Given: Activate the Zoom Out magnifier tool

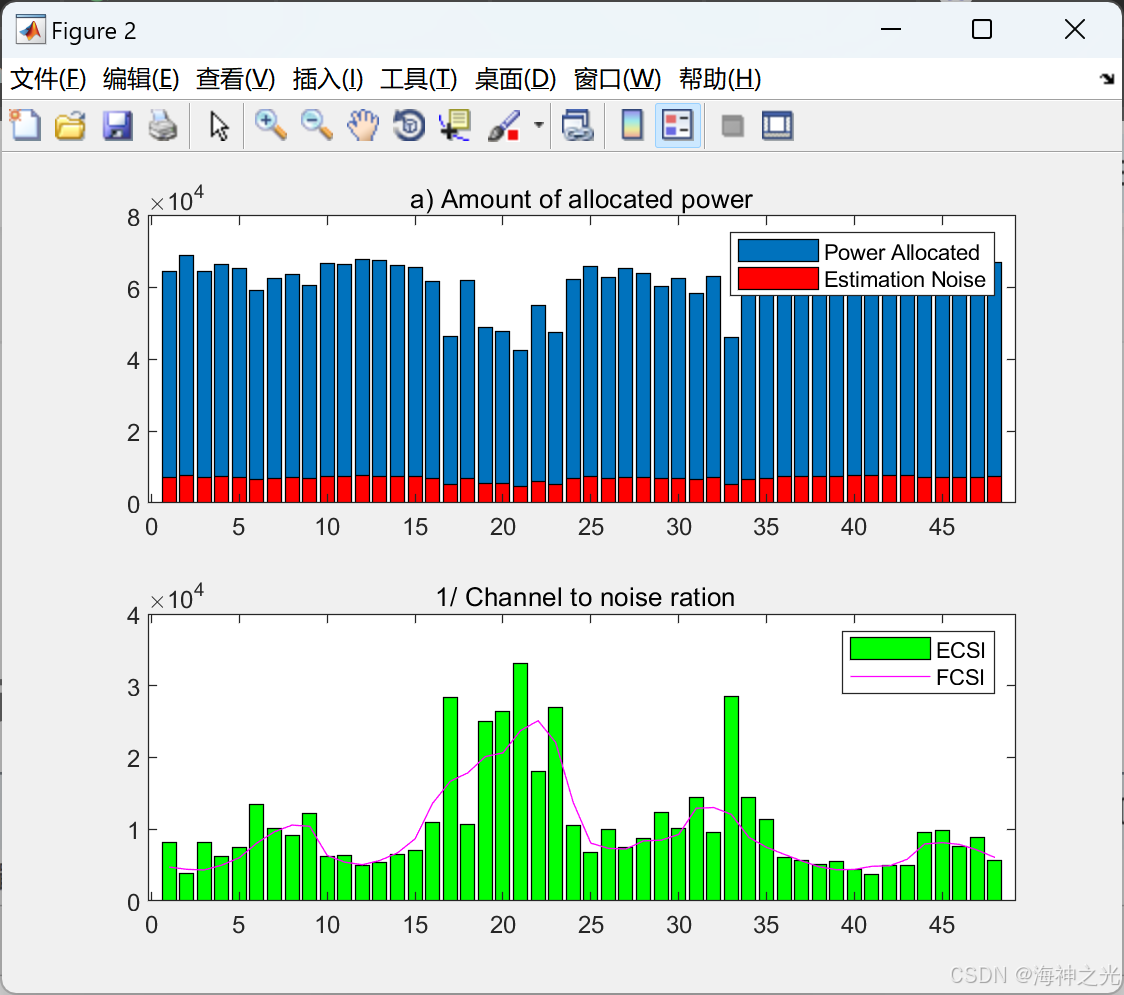Looking at the screenshot, I should tap(316, 125).
